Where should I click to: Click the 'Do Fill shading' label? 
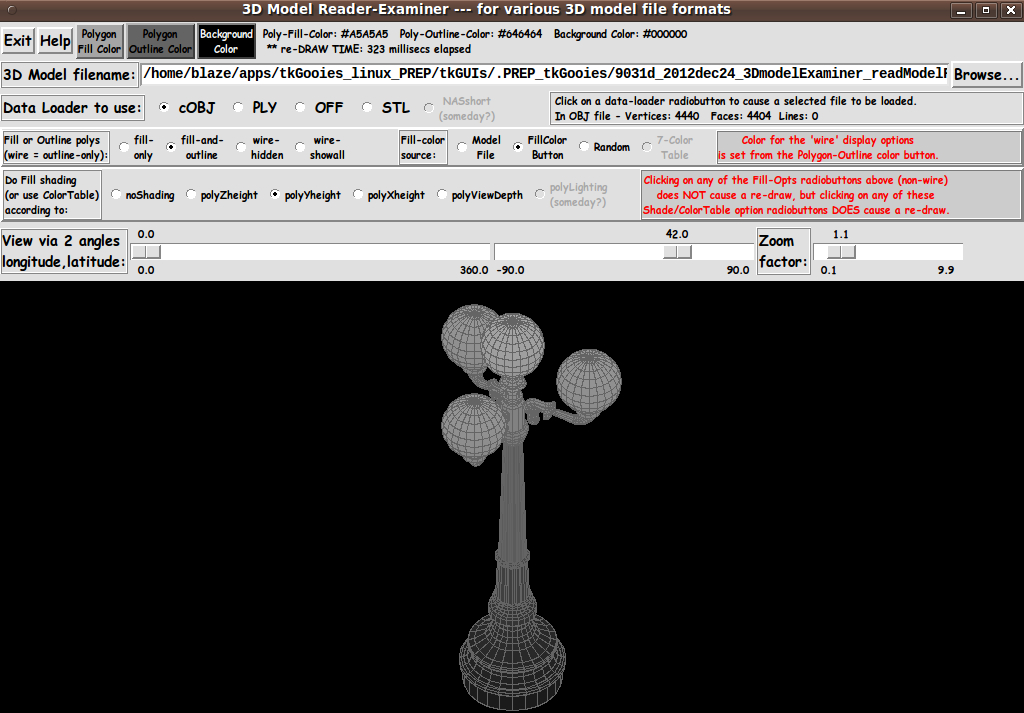coord(52,195)
